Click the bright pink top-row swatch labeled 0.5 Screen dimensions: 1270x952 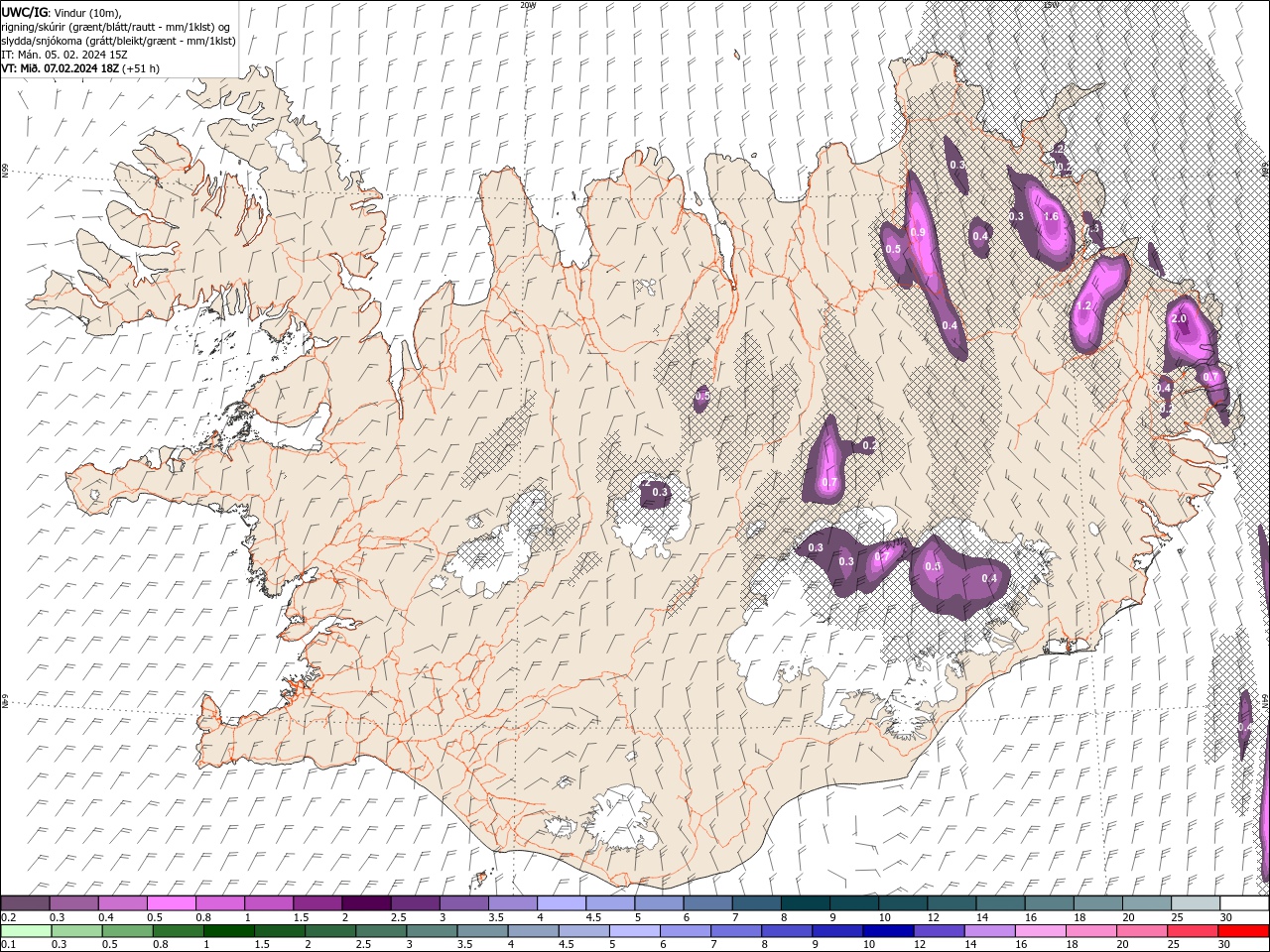171,903
